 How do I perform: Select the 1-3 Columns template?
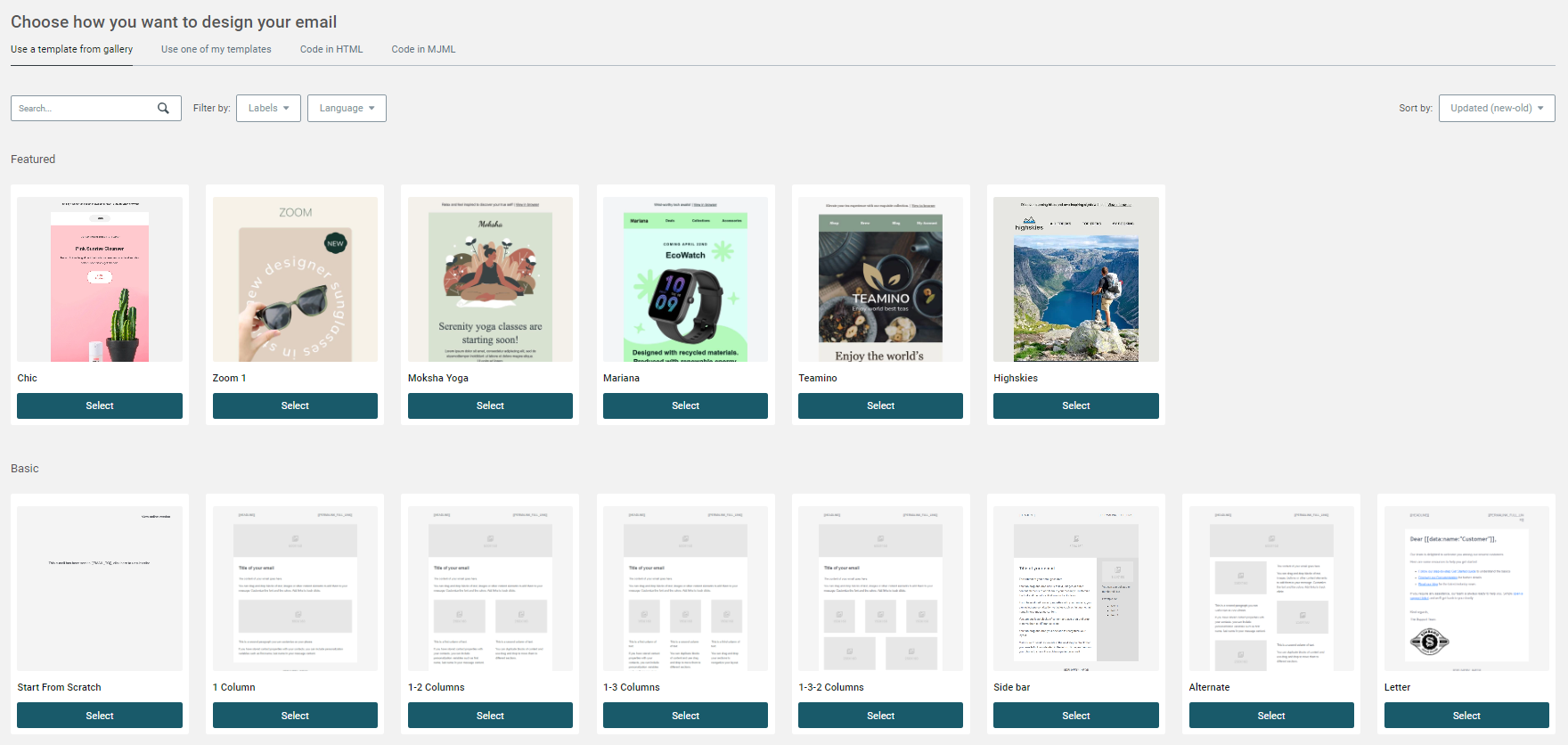685,716
